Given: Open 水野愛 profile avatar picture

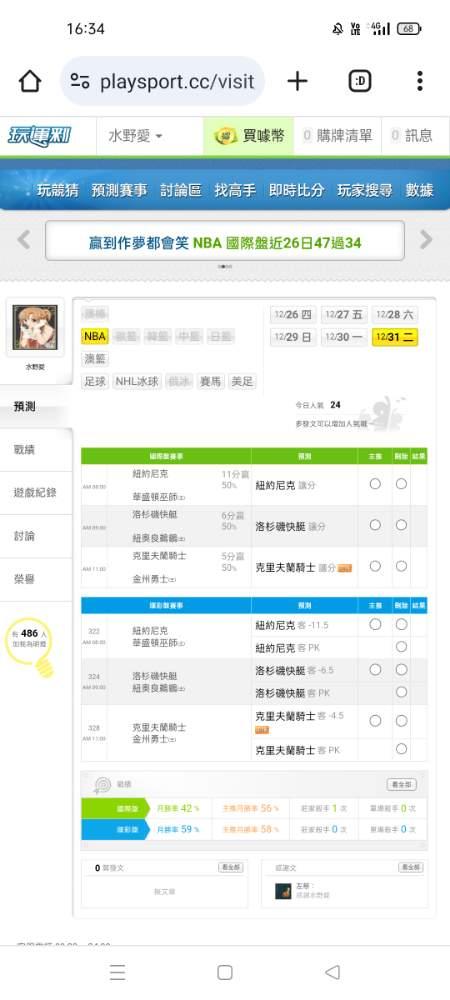Looking at the screenshot, I should point(35,327).
